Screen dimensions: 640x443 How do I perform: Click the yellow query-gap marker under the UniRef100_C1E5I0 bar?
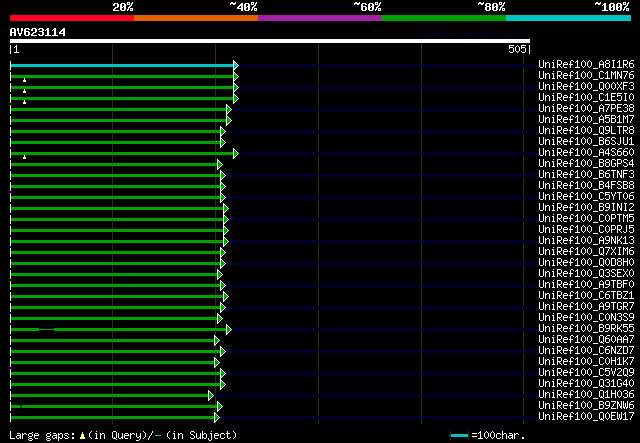(24, 102)
